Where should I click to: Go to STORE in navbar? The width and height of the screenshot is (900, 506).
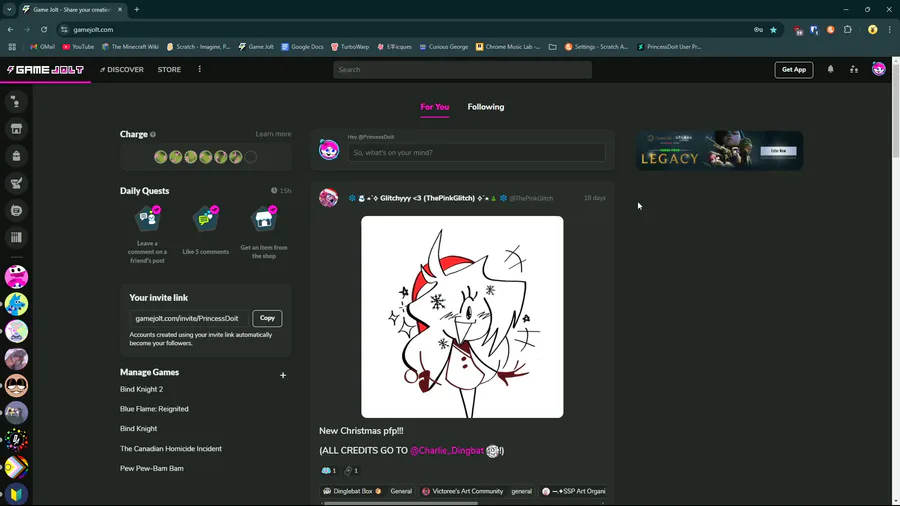(x=169, y=69)
